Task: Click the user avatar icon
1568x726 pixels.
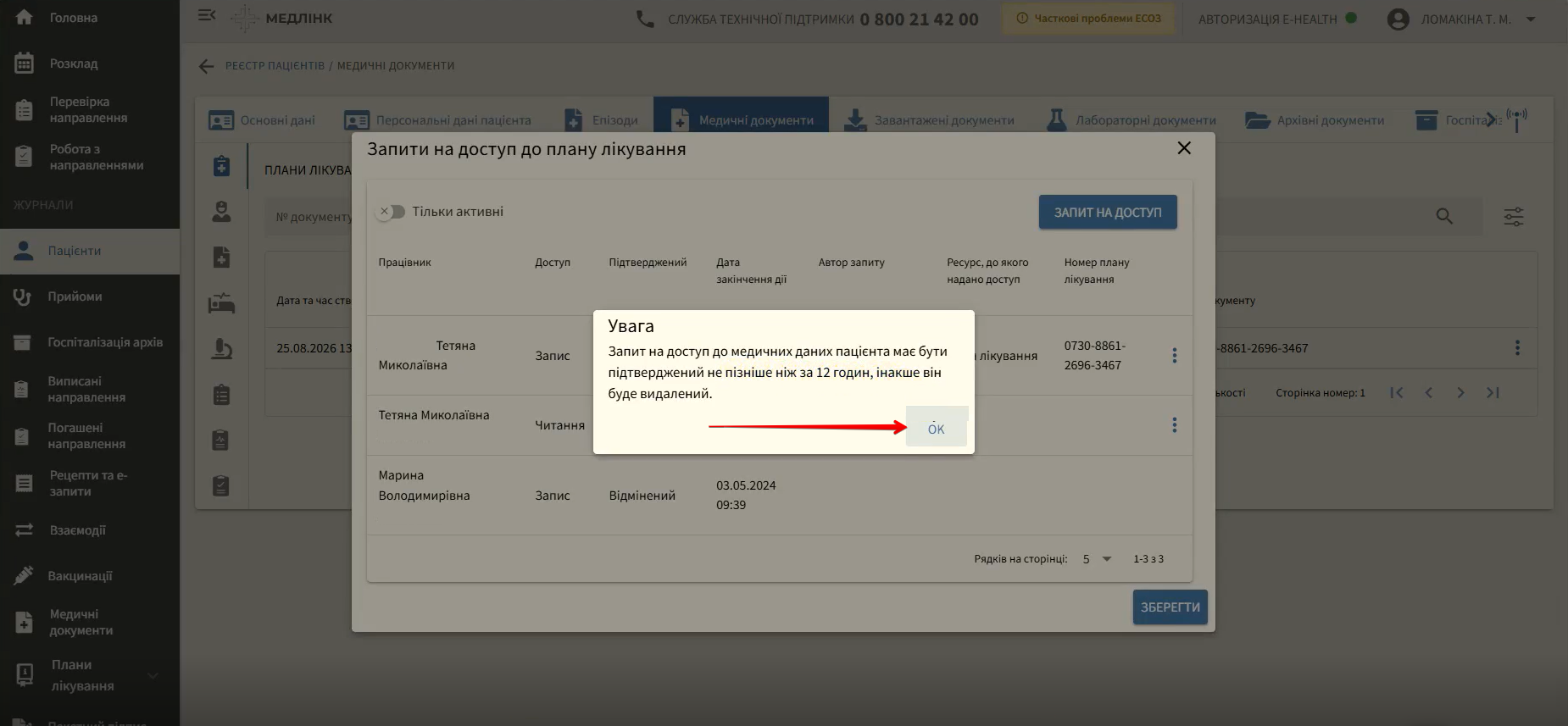Action: pos(1398,19)
